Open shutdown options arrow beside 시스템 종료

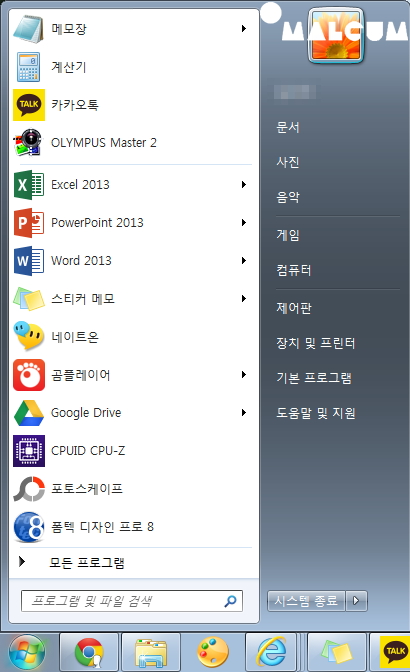(x=356, y=601)
